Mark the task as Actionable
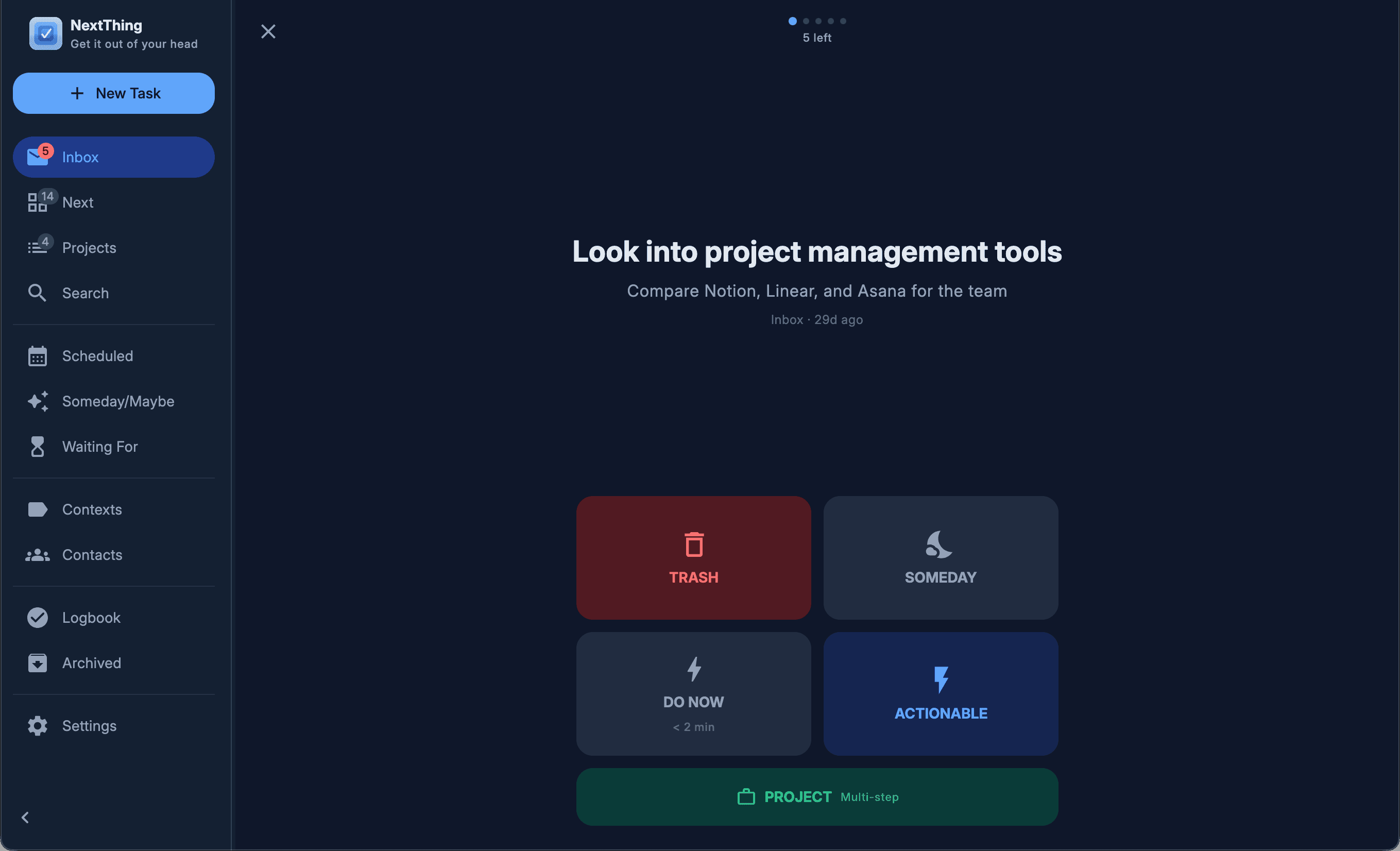 pyautogui.click(x=940, y=694)
